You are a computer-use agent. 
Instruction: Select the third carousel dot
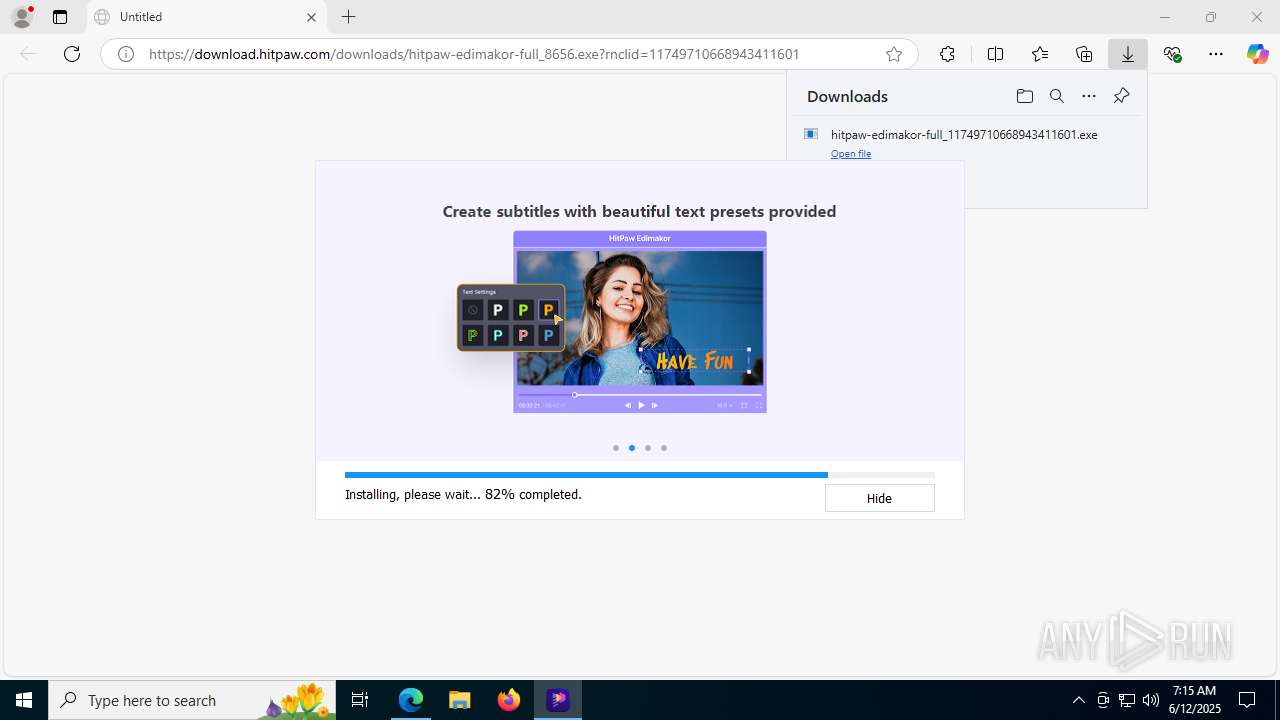[x=648, y=448]
